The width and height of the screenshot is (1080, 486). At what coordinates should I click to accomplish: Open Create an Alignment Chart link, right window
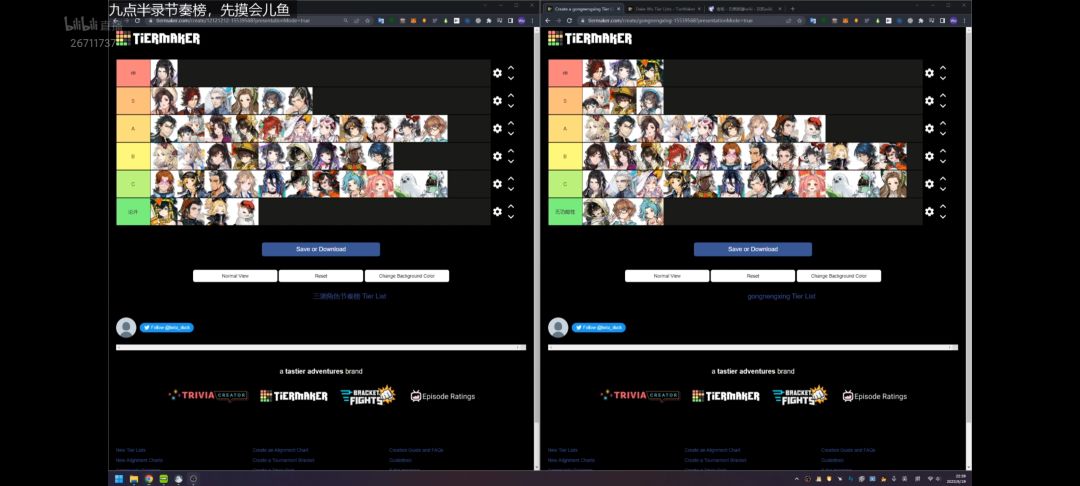[x=712, y=450]
